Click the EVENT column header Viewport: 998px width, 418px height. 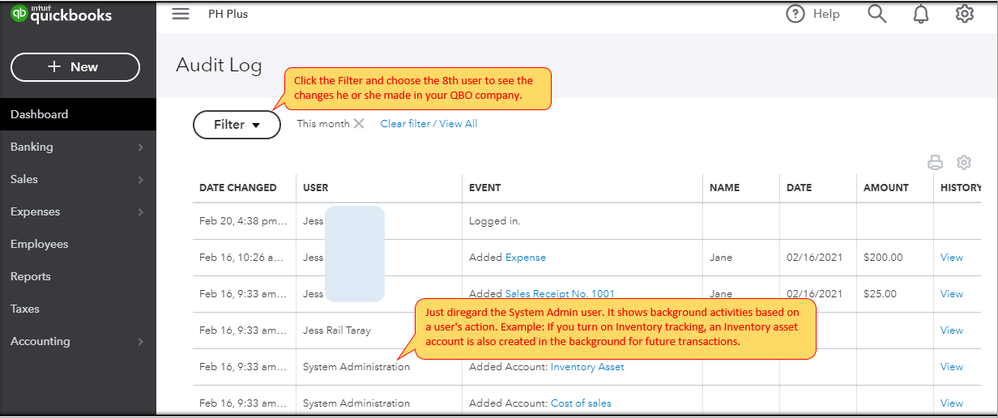pos(485,188)
